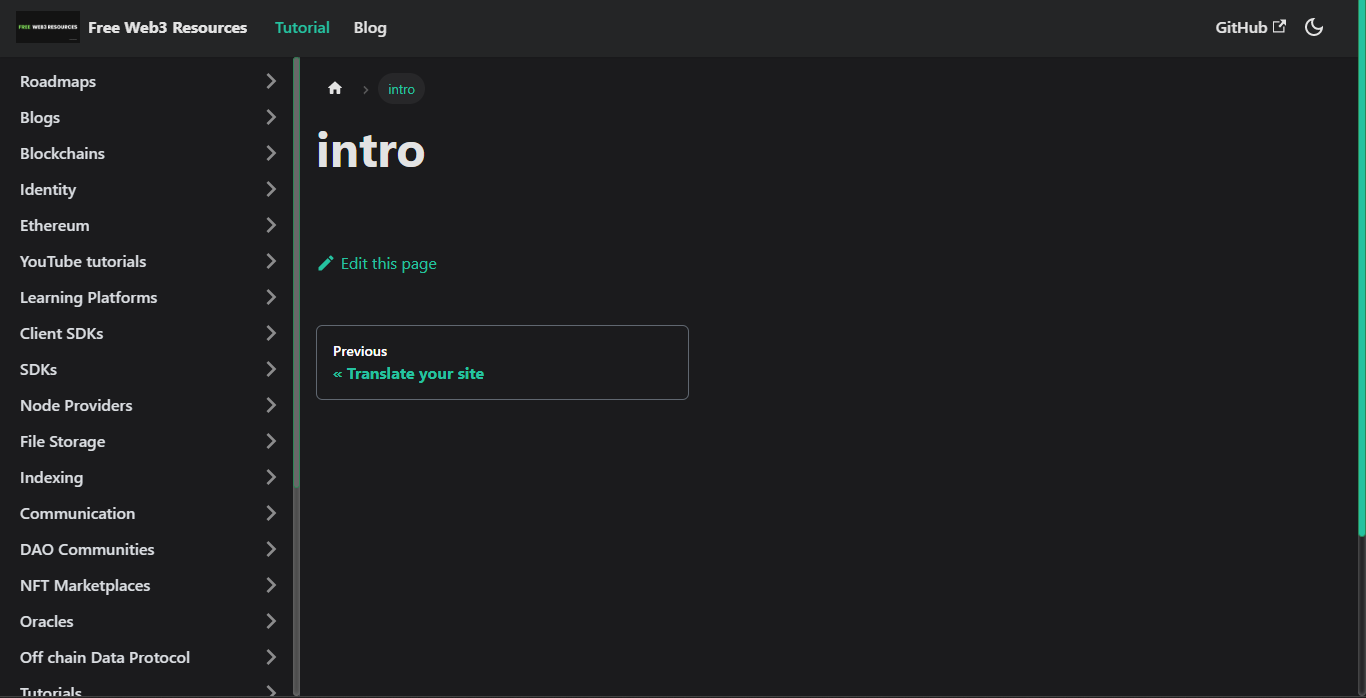Expand the Ethereum chevron
Image resolution: width=1366 pixels, height=698 pixels.
pos(271,225)
